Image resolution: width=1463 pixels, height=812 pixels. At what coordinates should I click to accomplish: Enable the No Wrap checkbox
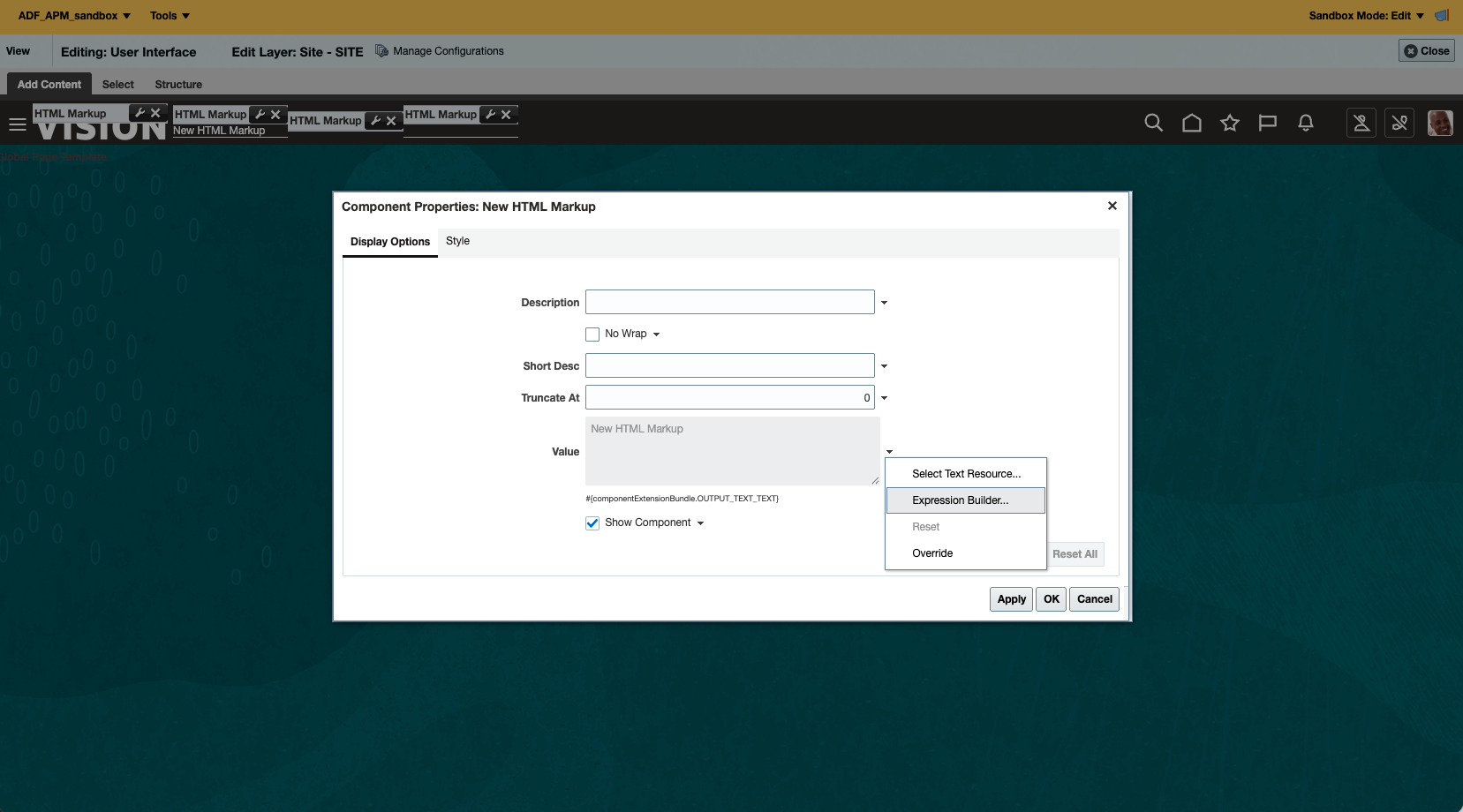[x=592, y=334]
